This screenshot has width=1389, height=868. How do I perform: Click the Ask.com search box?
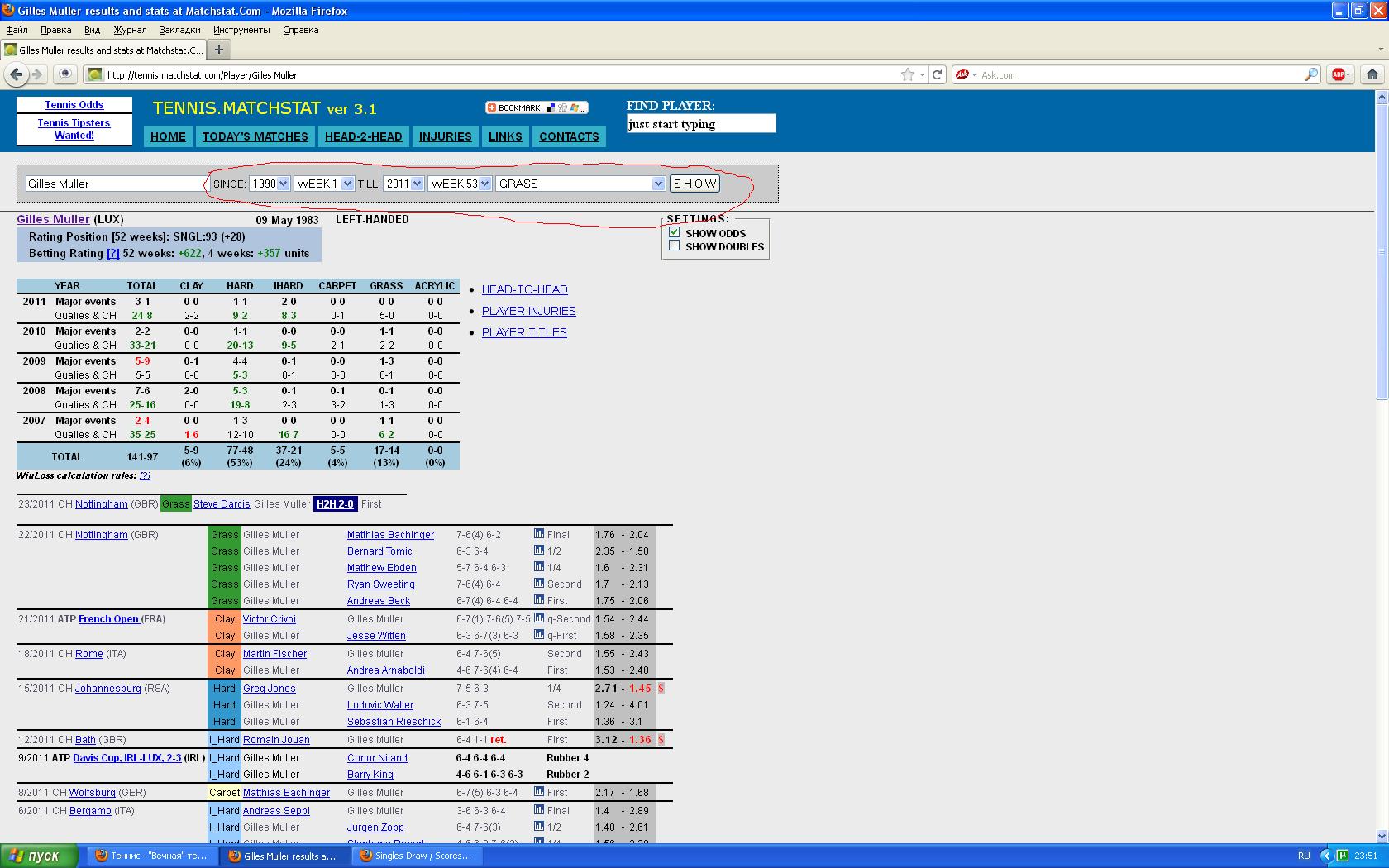pos(1141,74)
